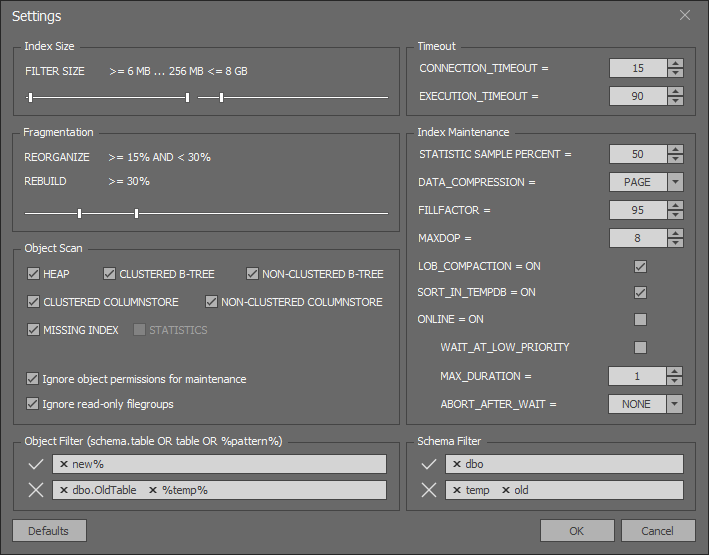Decrease EXECUTION_TIMEOUT with the down arrow
This screenshot has width=709, height=555.
tap(675, 100)
